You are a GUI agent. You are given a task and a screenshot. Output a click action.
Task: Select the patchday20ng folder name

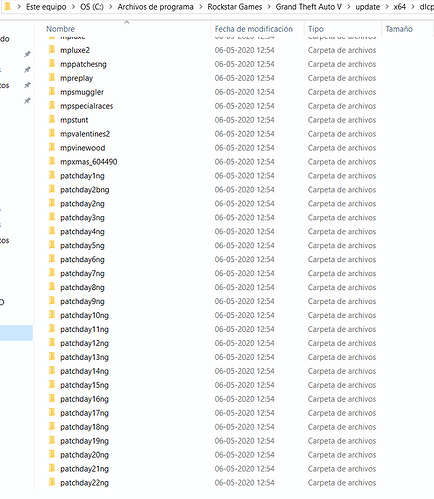tap(84, 455)
